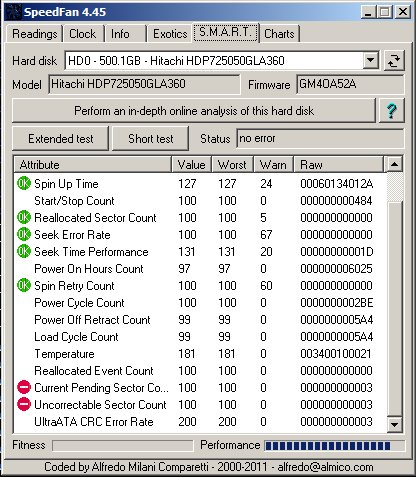Screen dimensions: 416x477
Task: Switch to the Clock tab
Action: [x=83, y=34]
